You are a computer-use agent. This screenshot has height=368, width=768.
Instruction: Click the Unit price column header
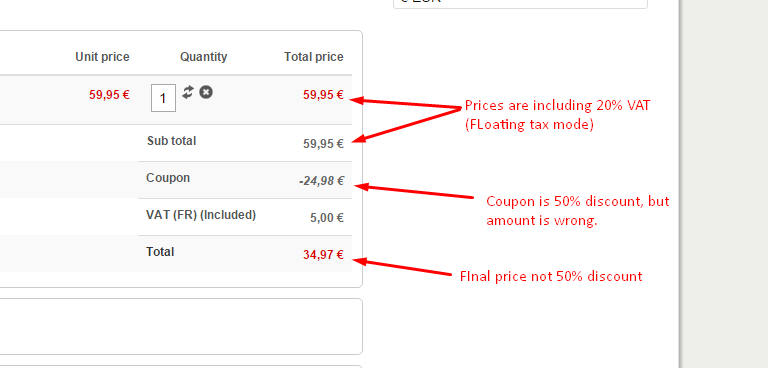coord(102,57)
